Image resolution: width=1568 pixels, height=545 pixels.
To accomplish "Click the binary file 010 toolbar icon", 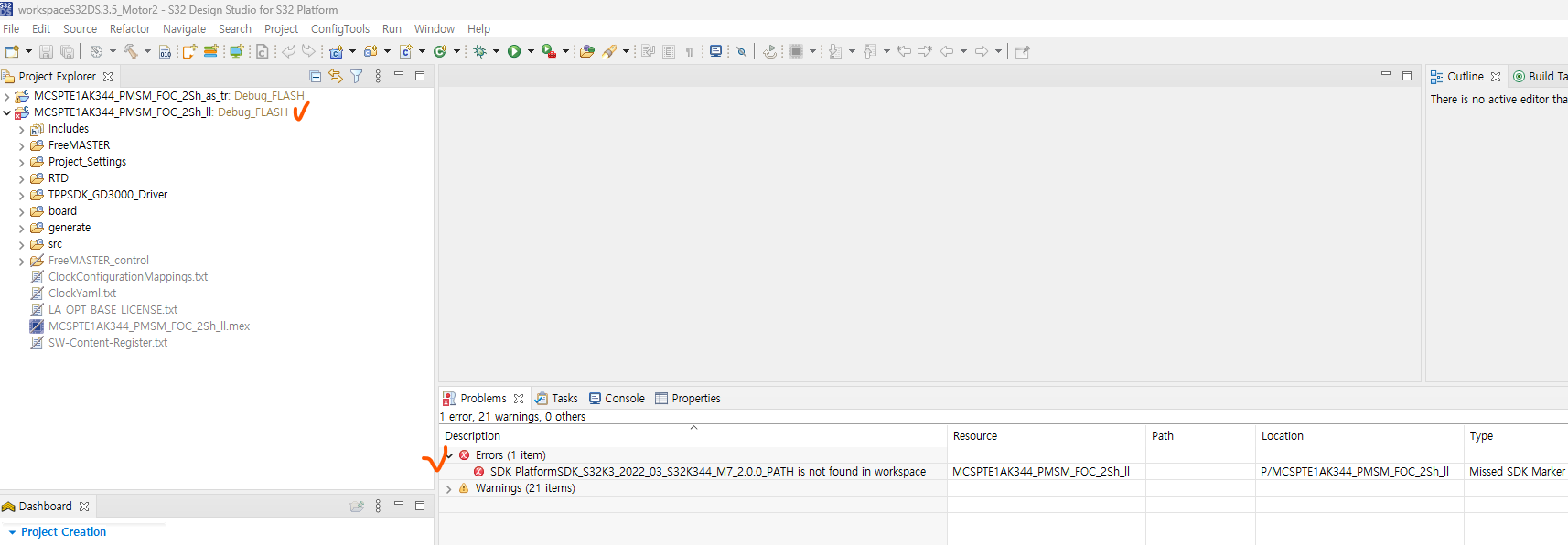I will coord(165,51).
